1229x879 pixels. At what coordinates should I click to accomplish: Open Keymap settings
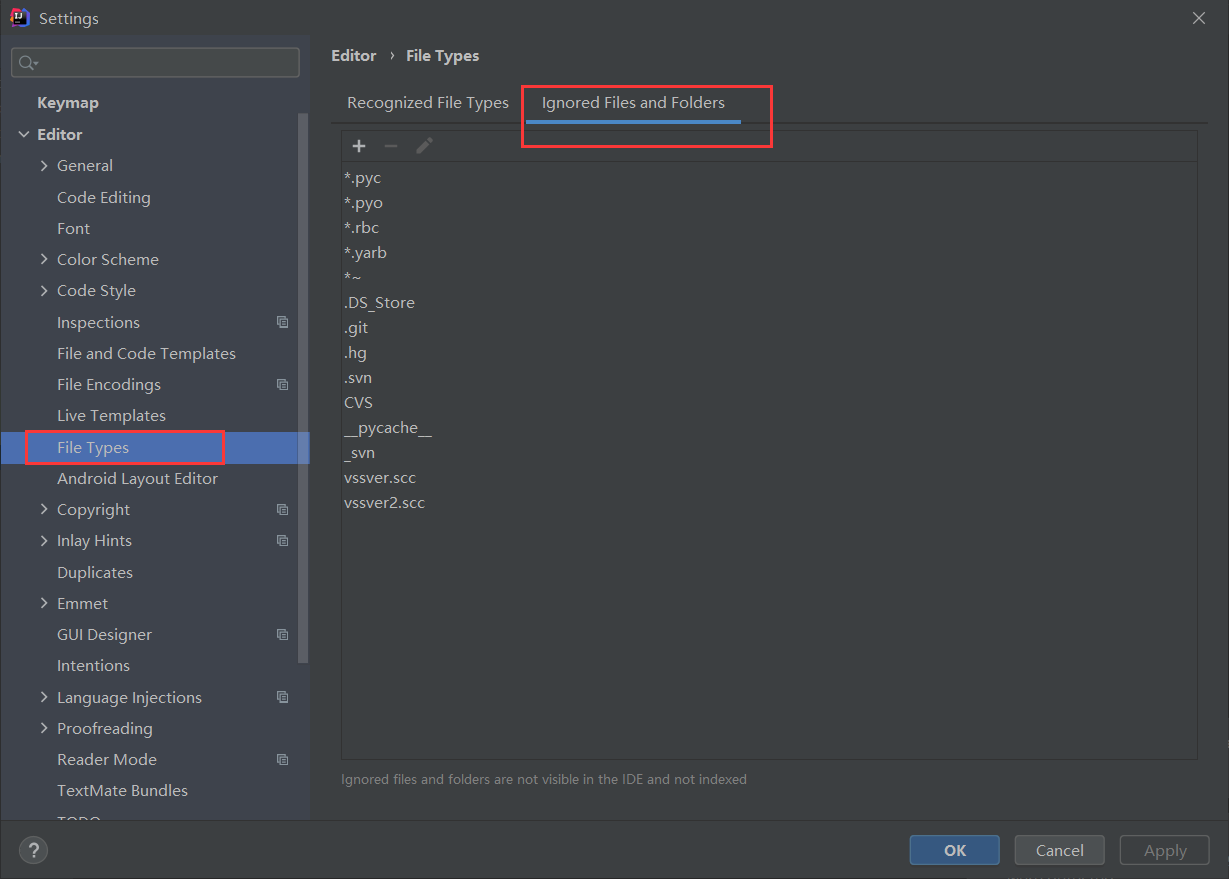[68, 103]
